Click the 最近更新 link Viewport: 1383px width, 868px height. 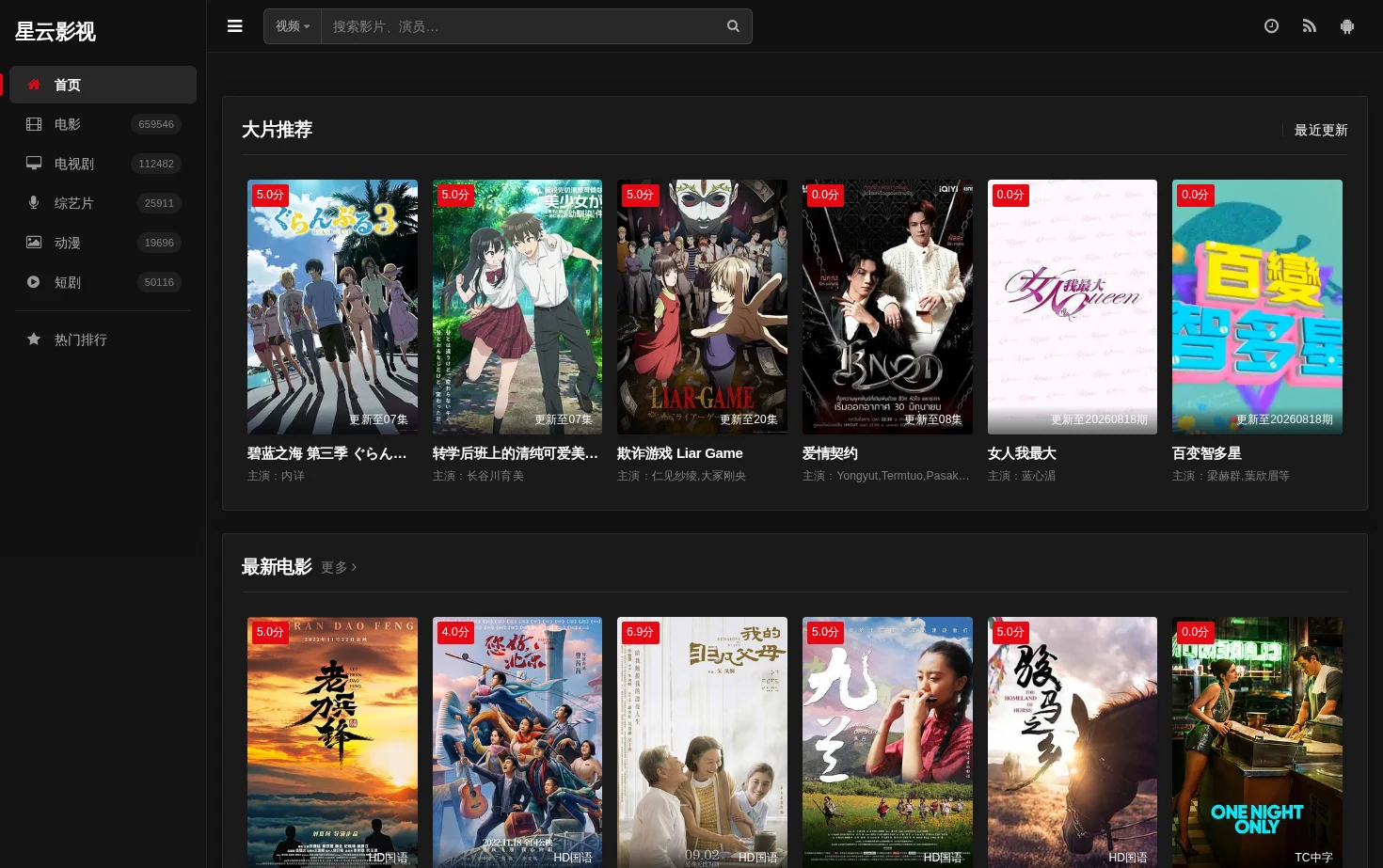(1321, 130)
